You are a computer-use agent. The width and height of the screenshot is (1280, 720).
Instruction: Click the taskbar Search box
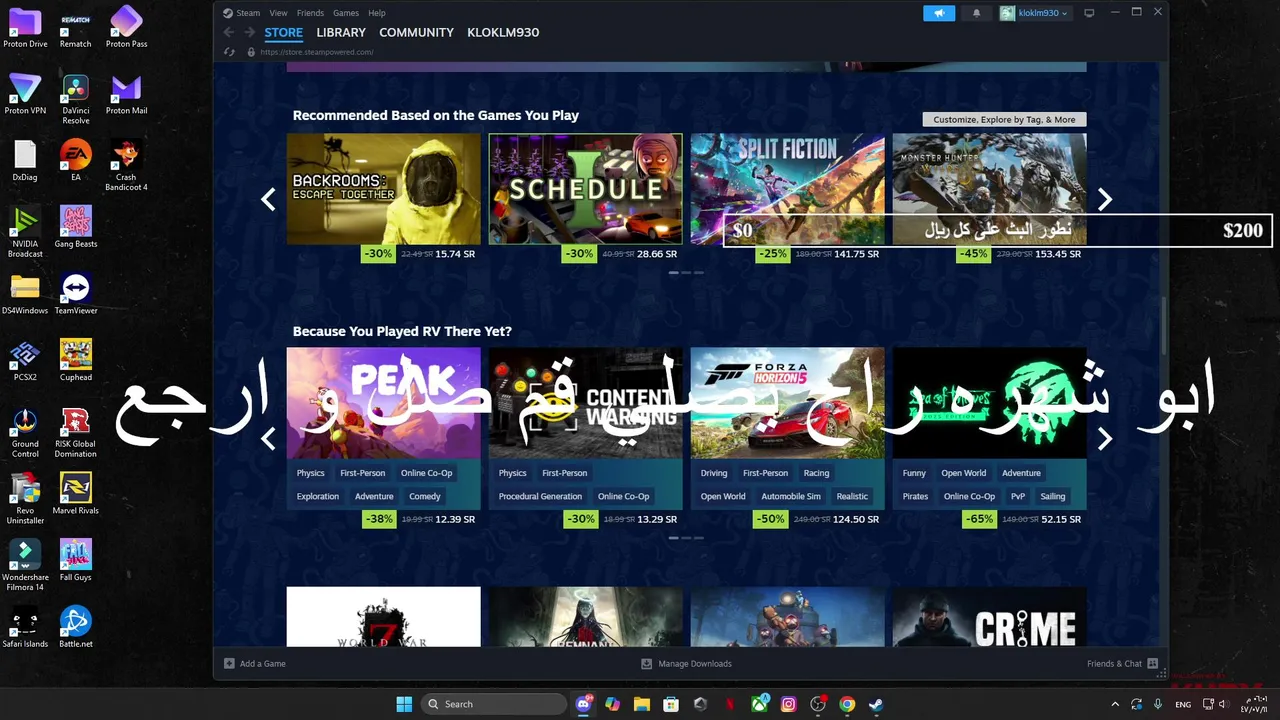[494, 704]
